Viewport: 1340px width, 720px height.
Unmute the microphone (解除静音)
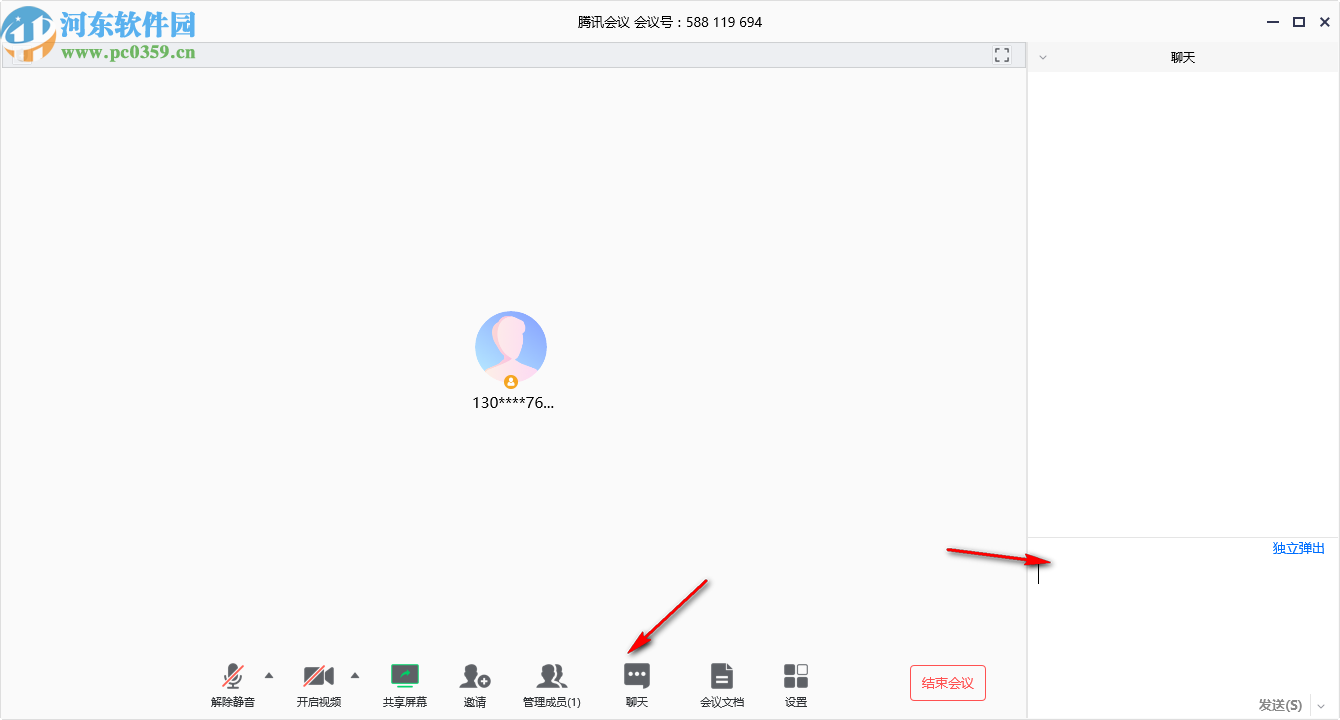(x=233, y=685)
